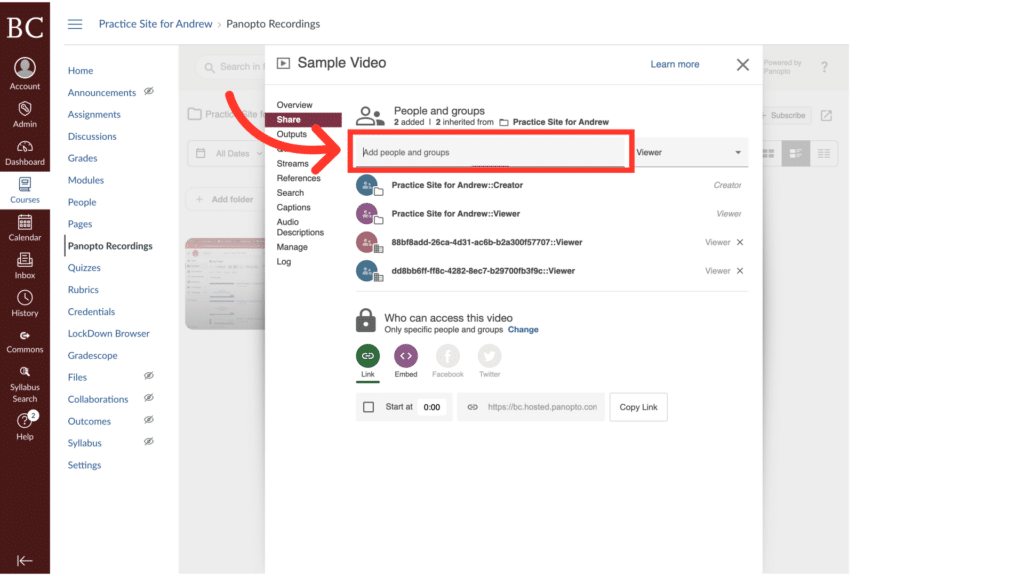Click the BC logo
The height and width of the screenshot is (576, 1024).
point(25,27)
